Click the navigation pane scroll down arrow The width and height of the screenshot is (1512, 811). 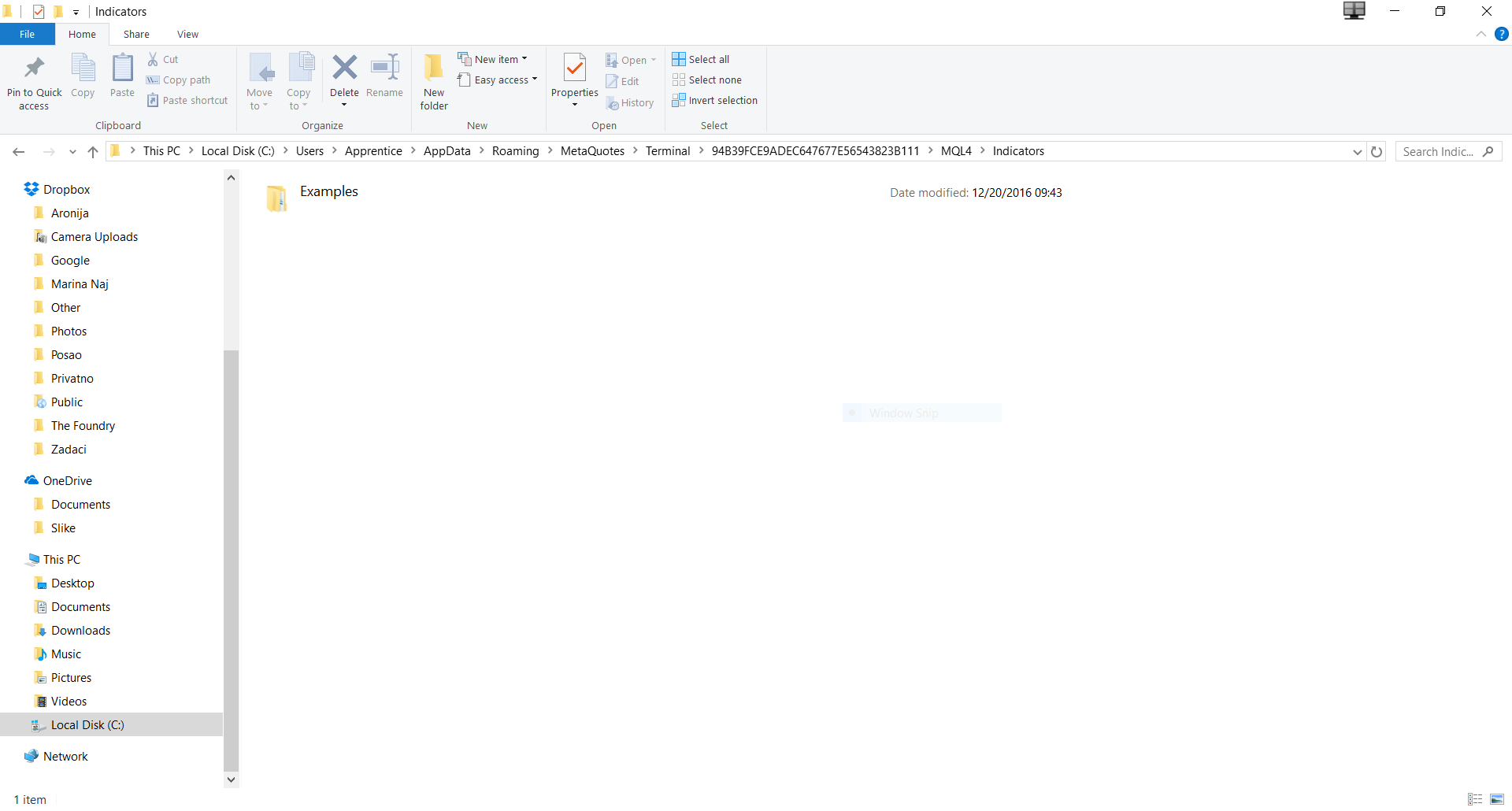[231, 780]
